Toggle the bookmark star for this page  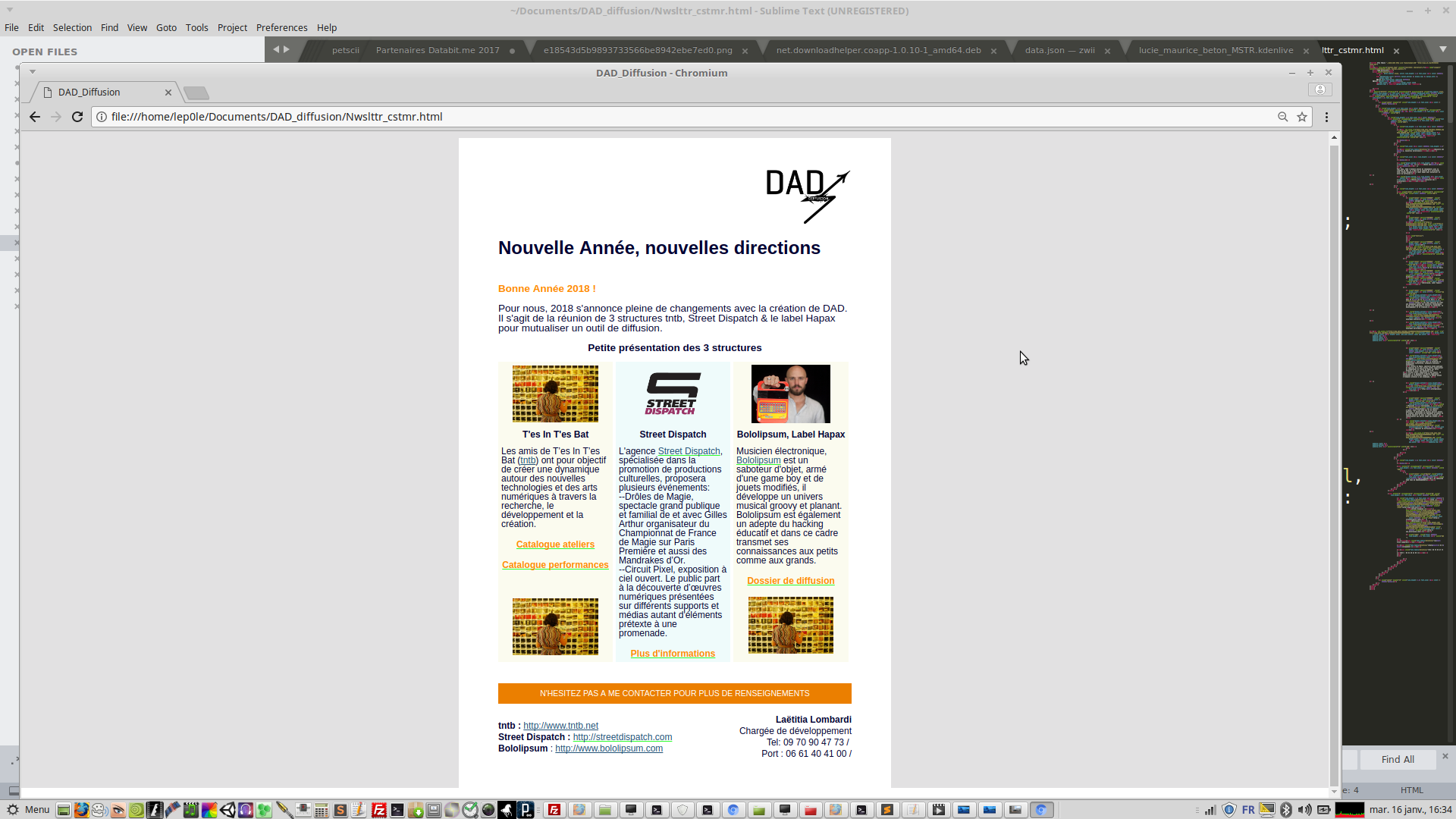1302,117
